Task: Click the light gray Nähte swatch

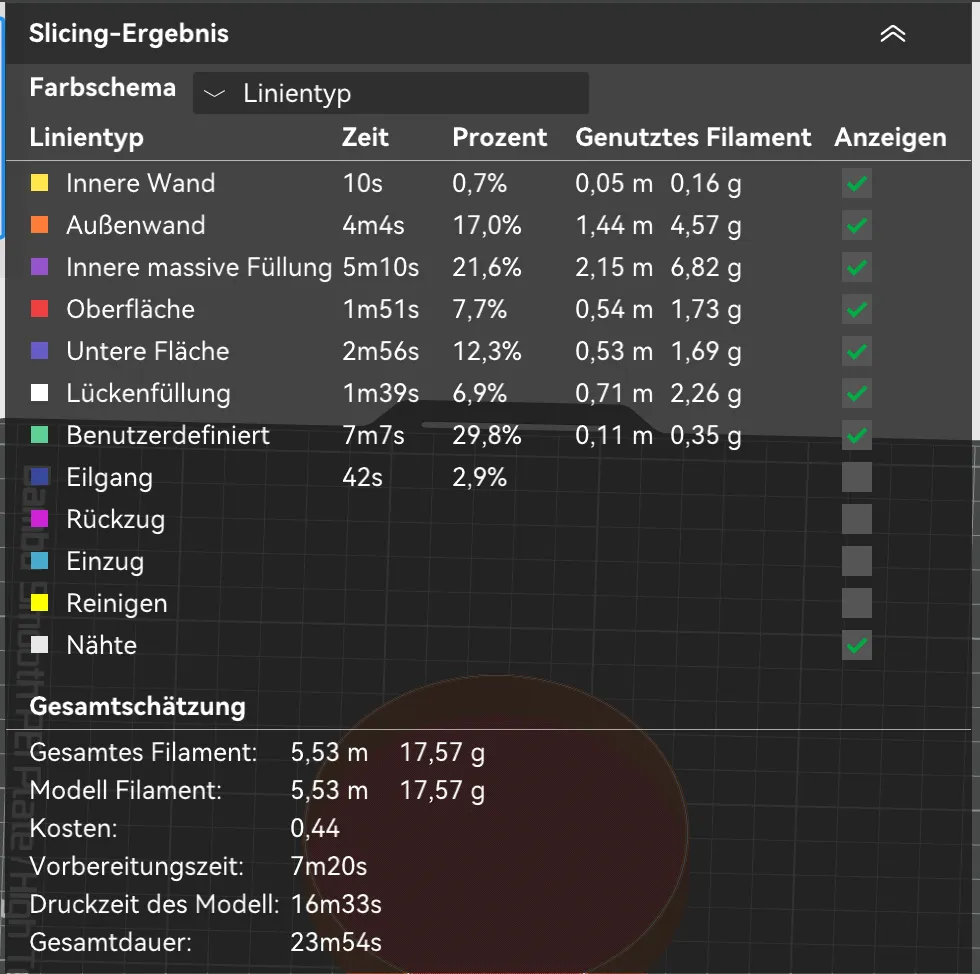Action: 39,645
